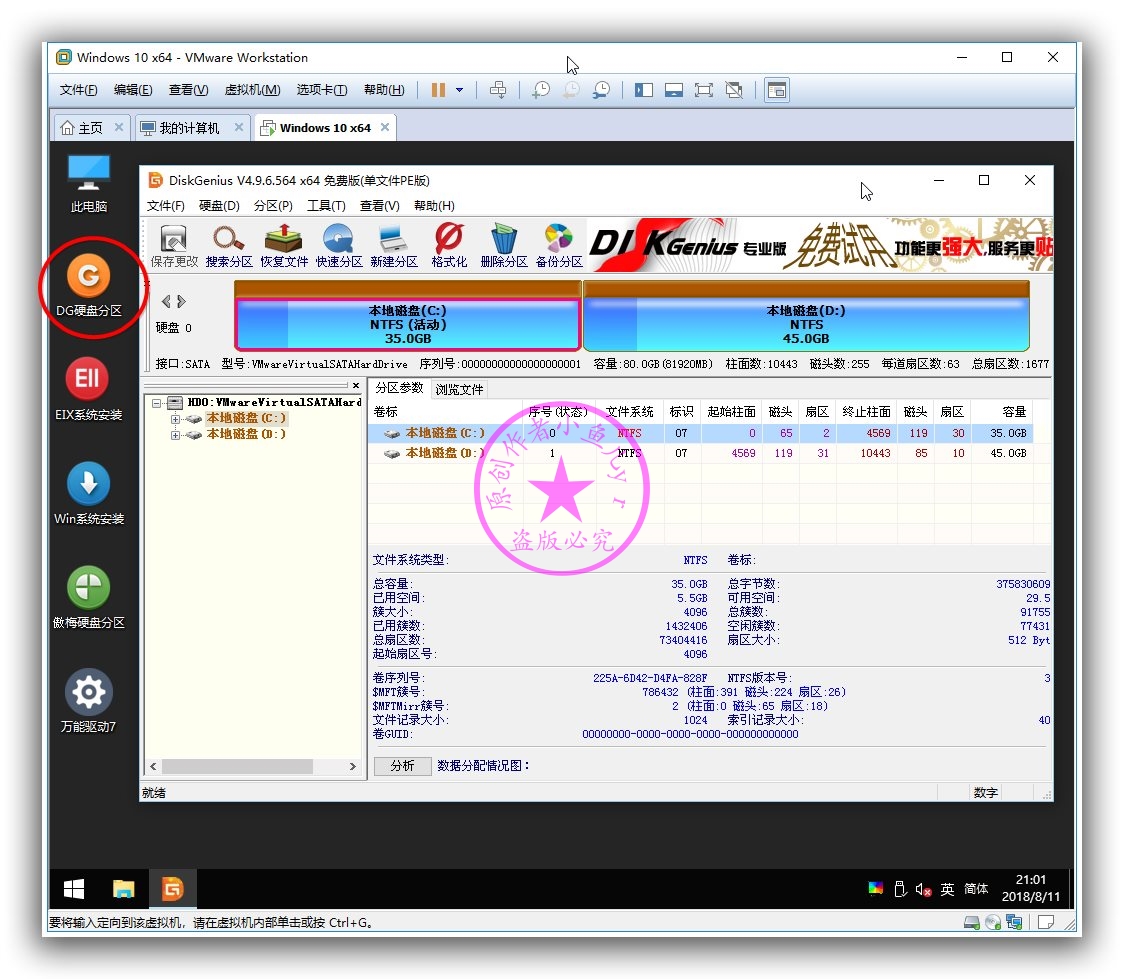1124x979 pixels.
Task: Launch DG硬盘分区 desktop shortcut
Action: coord(88,285)
